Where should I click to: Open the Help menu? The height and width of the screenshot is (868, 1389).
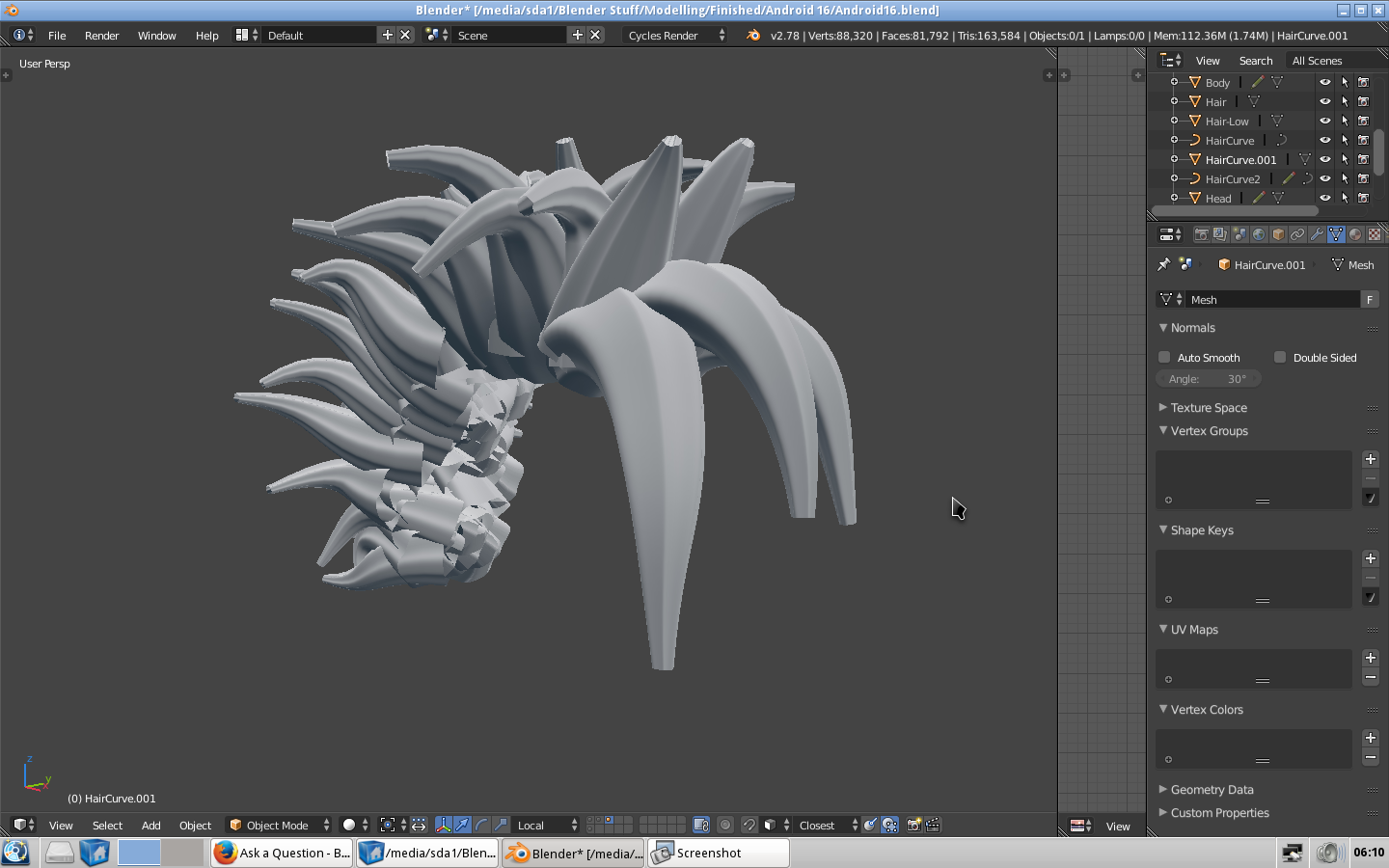point(206,35)
